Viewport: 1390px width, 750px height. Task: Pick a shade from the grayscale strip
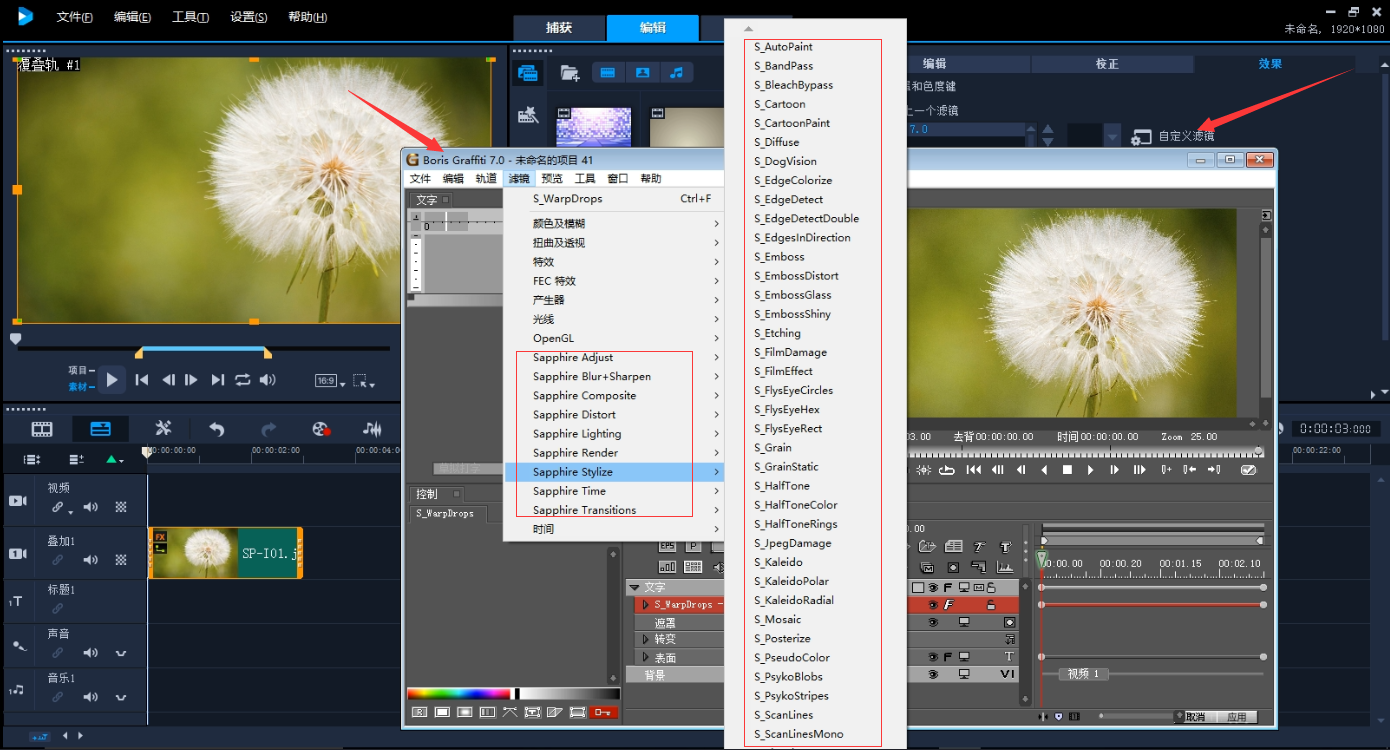[569, 693]
